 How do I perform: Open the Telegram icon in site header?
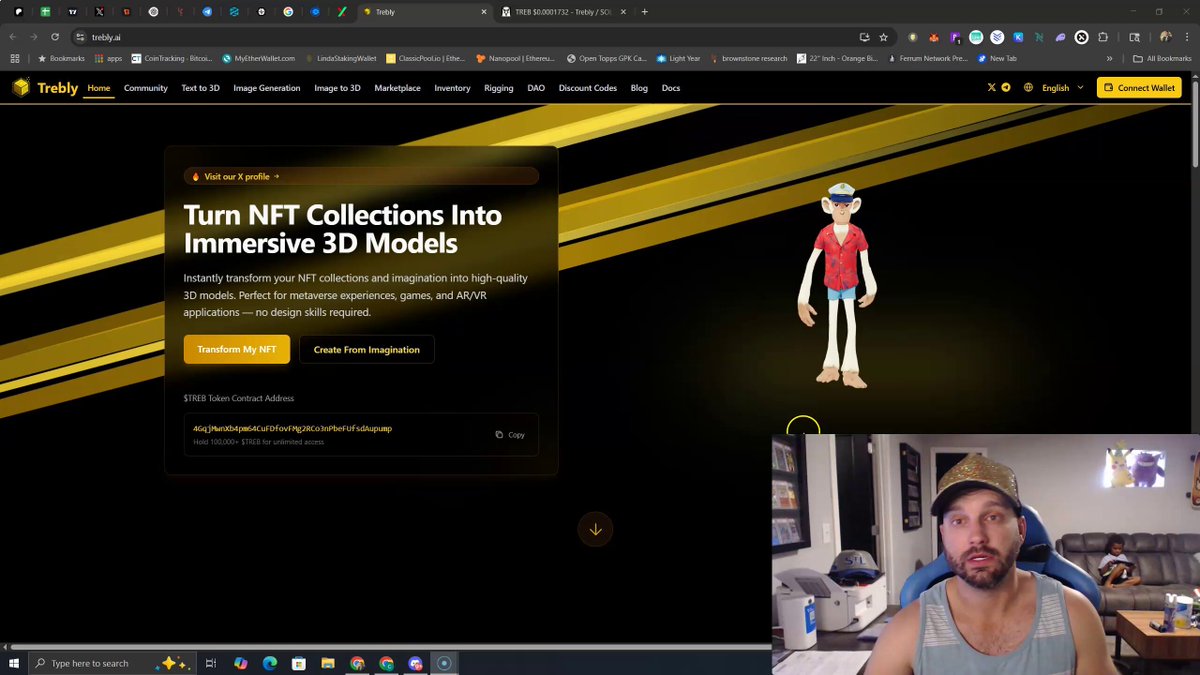coord(1006,88)
